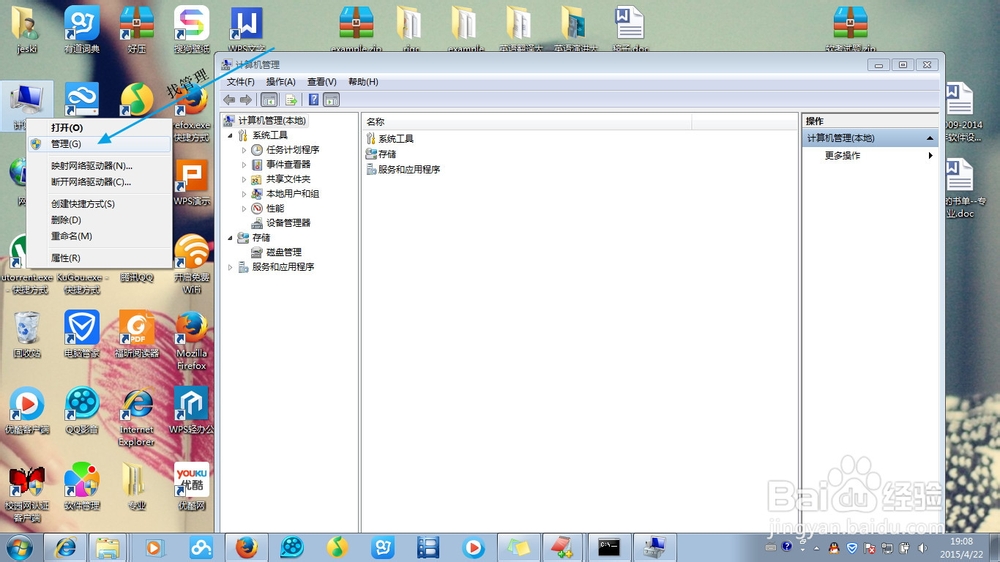1000x562 pixels.
Task: Open the Windows Start button
Action: [20, 547]
